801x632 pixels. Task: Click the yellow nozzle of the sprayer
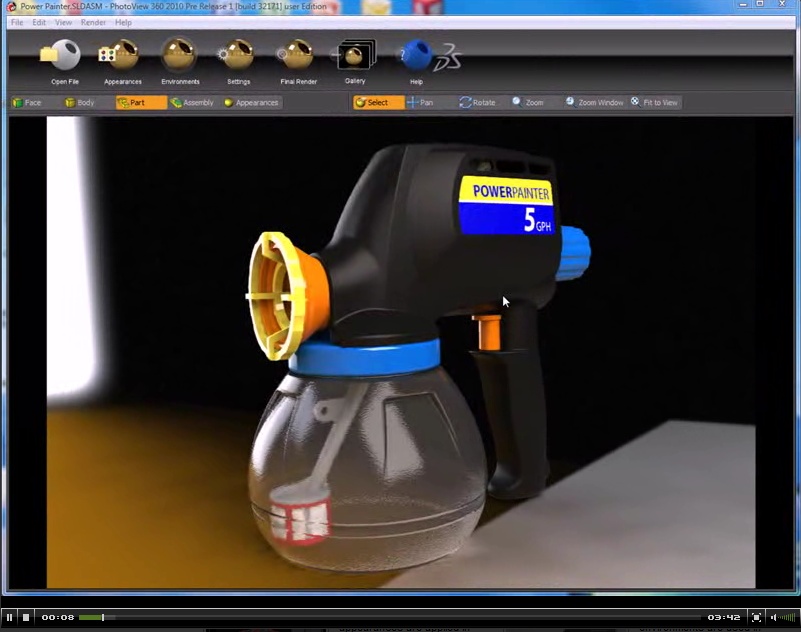pos(279,296)
